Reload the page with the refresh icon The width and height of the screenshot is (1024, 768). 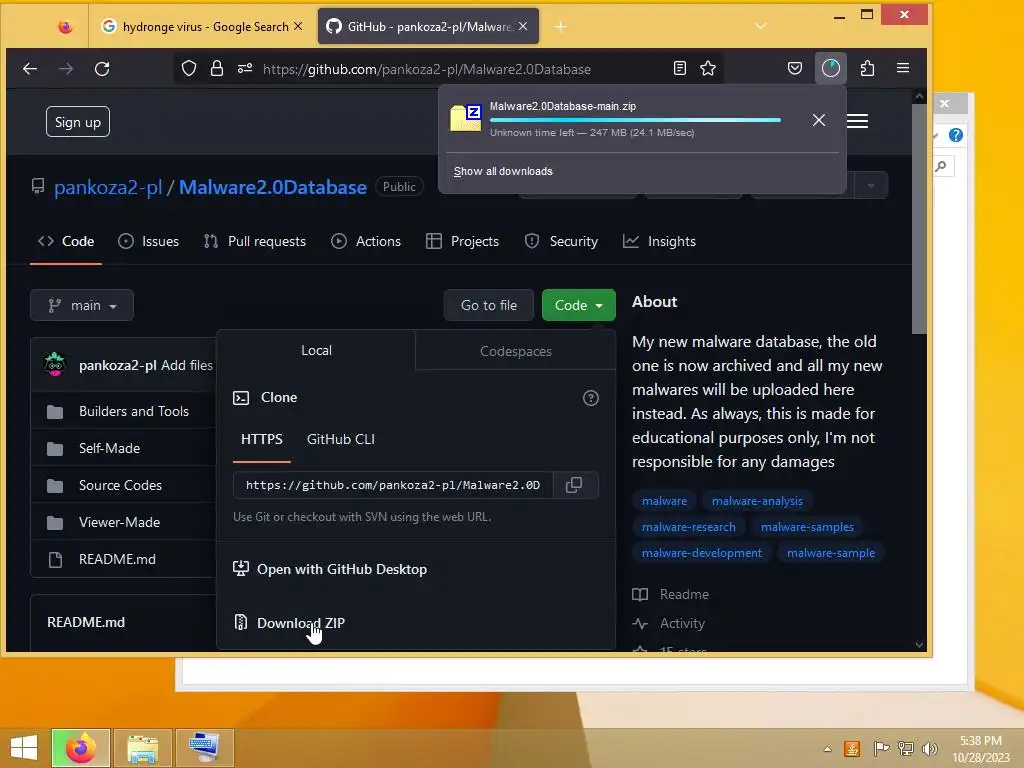point(102,69)
